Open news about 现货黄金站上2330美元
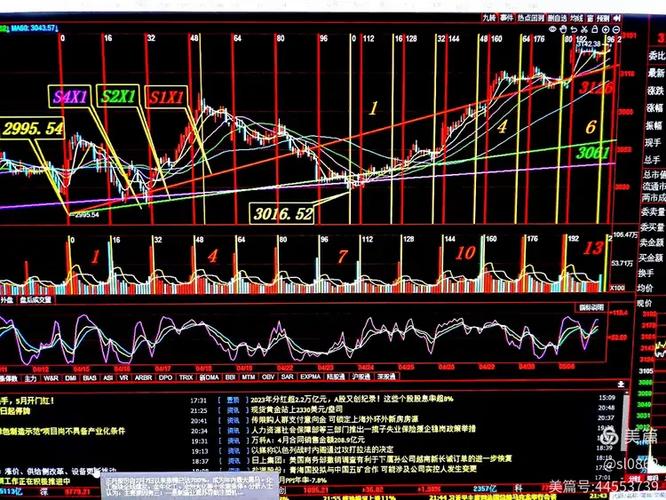Viewport: 666px width, 500px height. pos(296,410)
